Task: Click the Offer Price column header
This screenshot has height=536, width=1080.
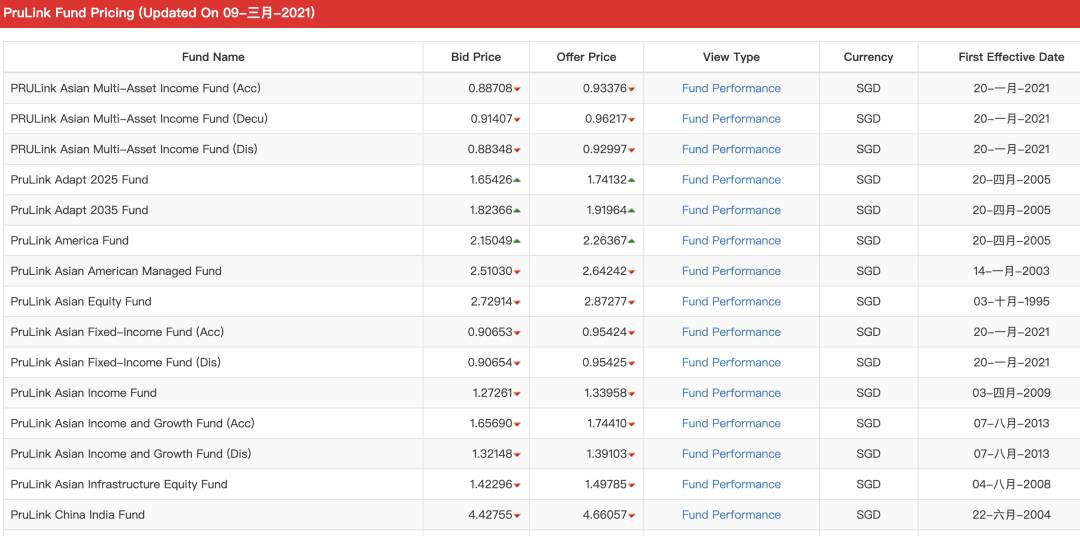Action: tap(586, 57)
